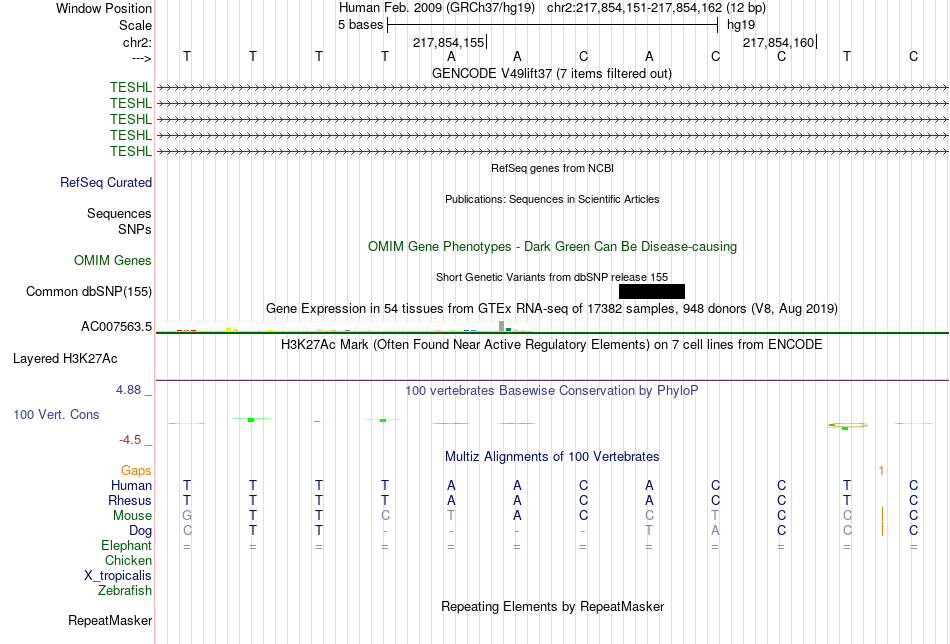Open the AC007563.5 GTEx expression bar chart
The height and width of the screenshot is (644, 950).
point(344,327)
